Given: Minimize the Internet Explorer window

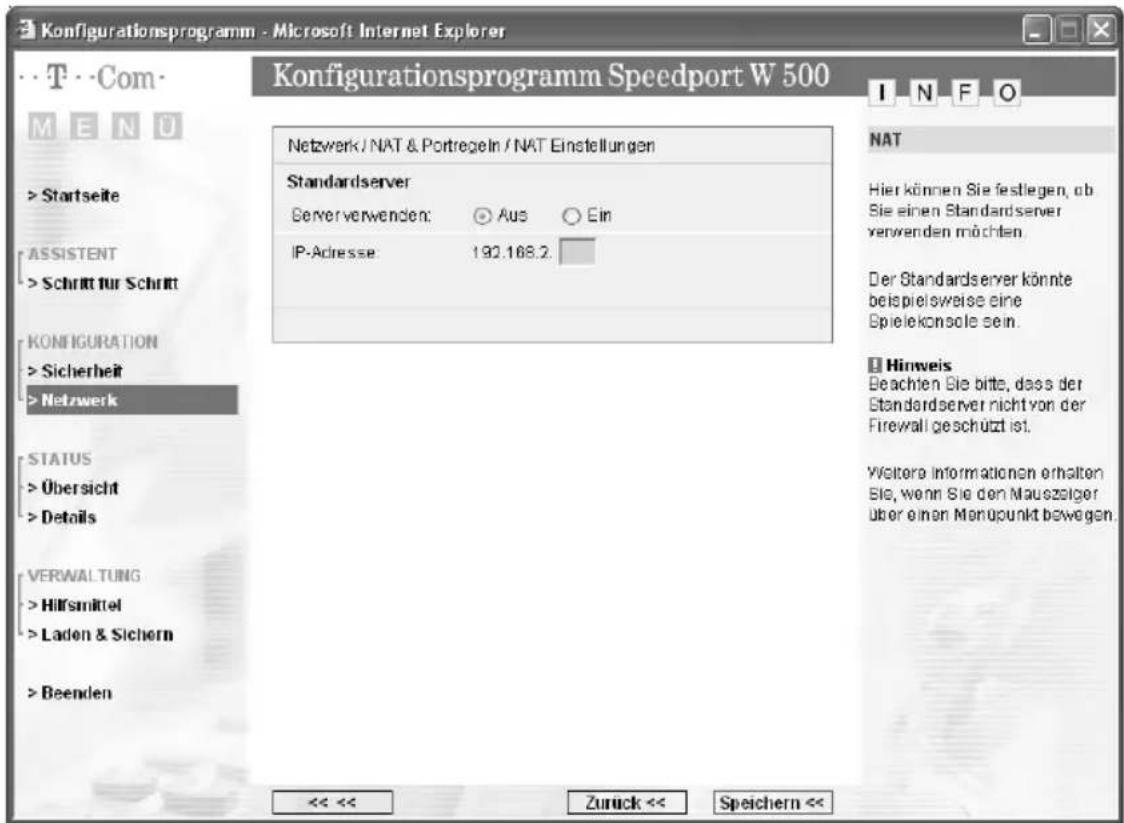Looking at the screenshot, I should pos(1037,32).
